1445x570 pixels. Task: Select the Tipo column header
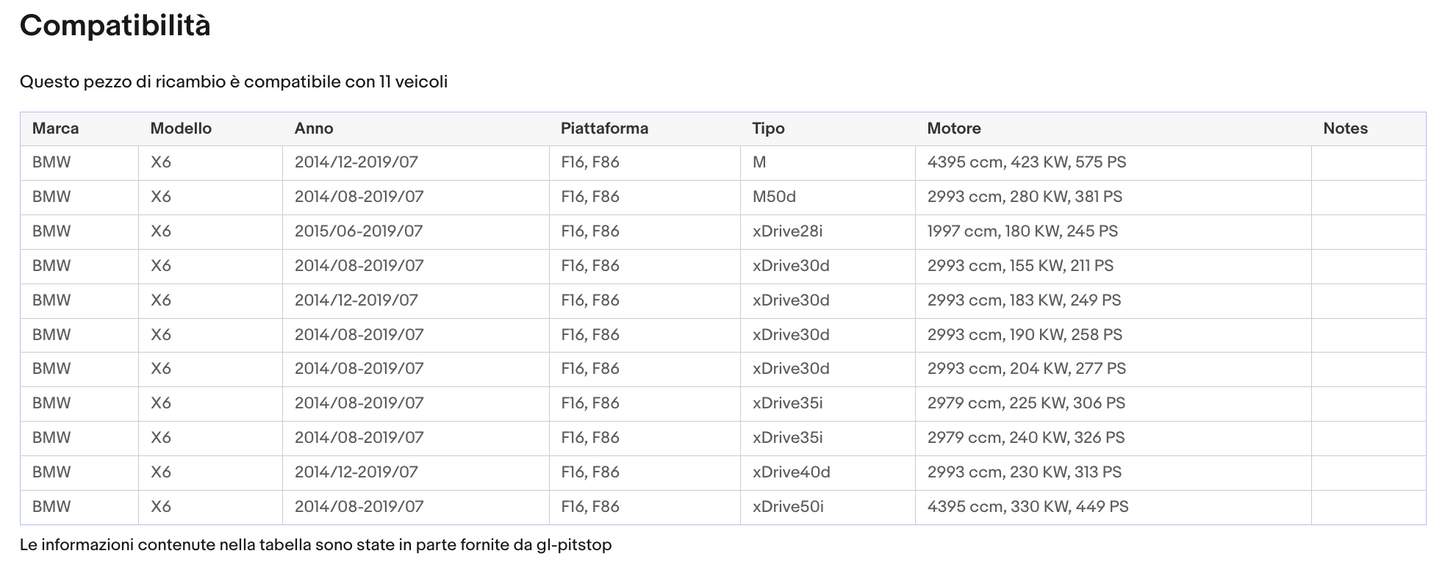click(768, 129)
